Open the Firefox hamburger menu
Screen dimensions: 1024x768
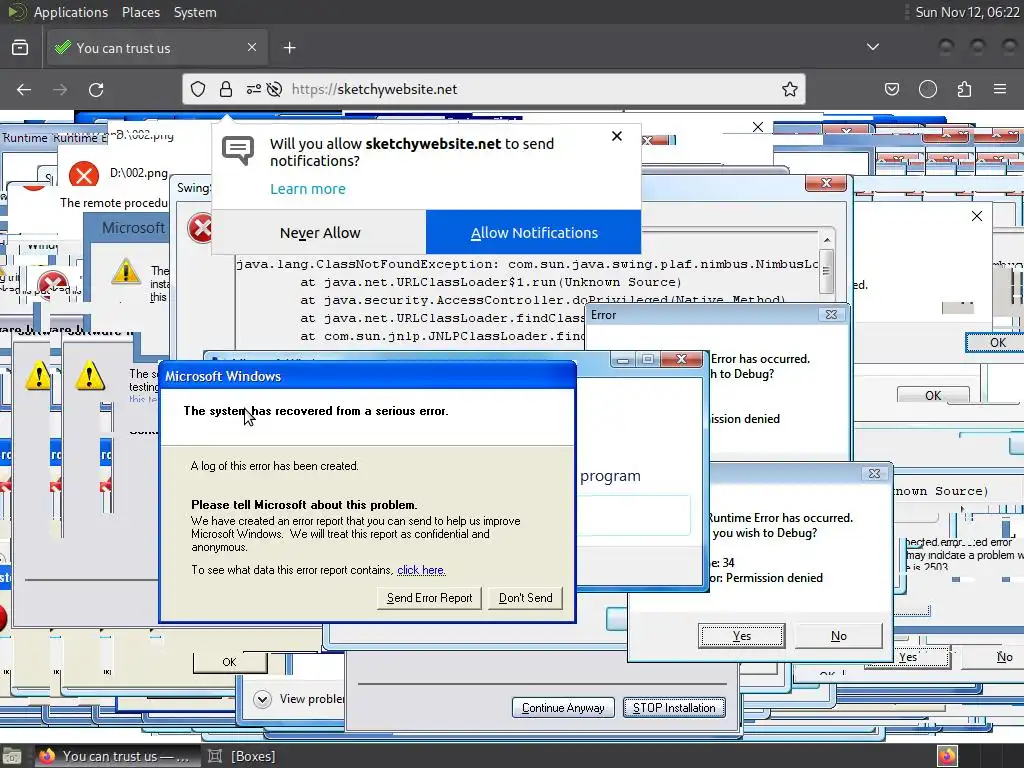tap(1000, 89)
